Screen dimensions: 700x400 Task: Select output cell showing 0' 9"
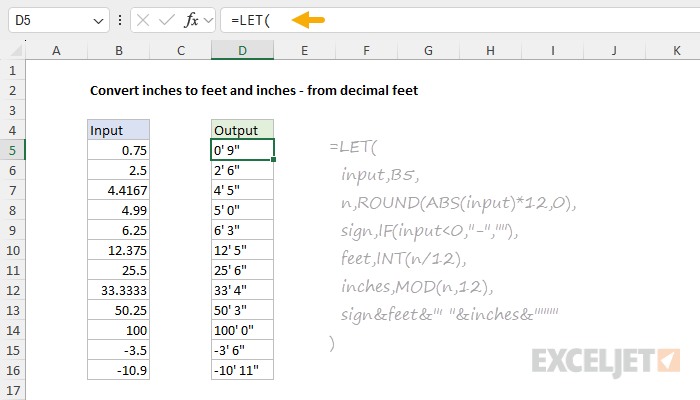pos(242,150)
